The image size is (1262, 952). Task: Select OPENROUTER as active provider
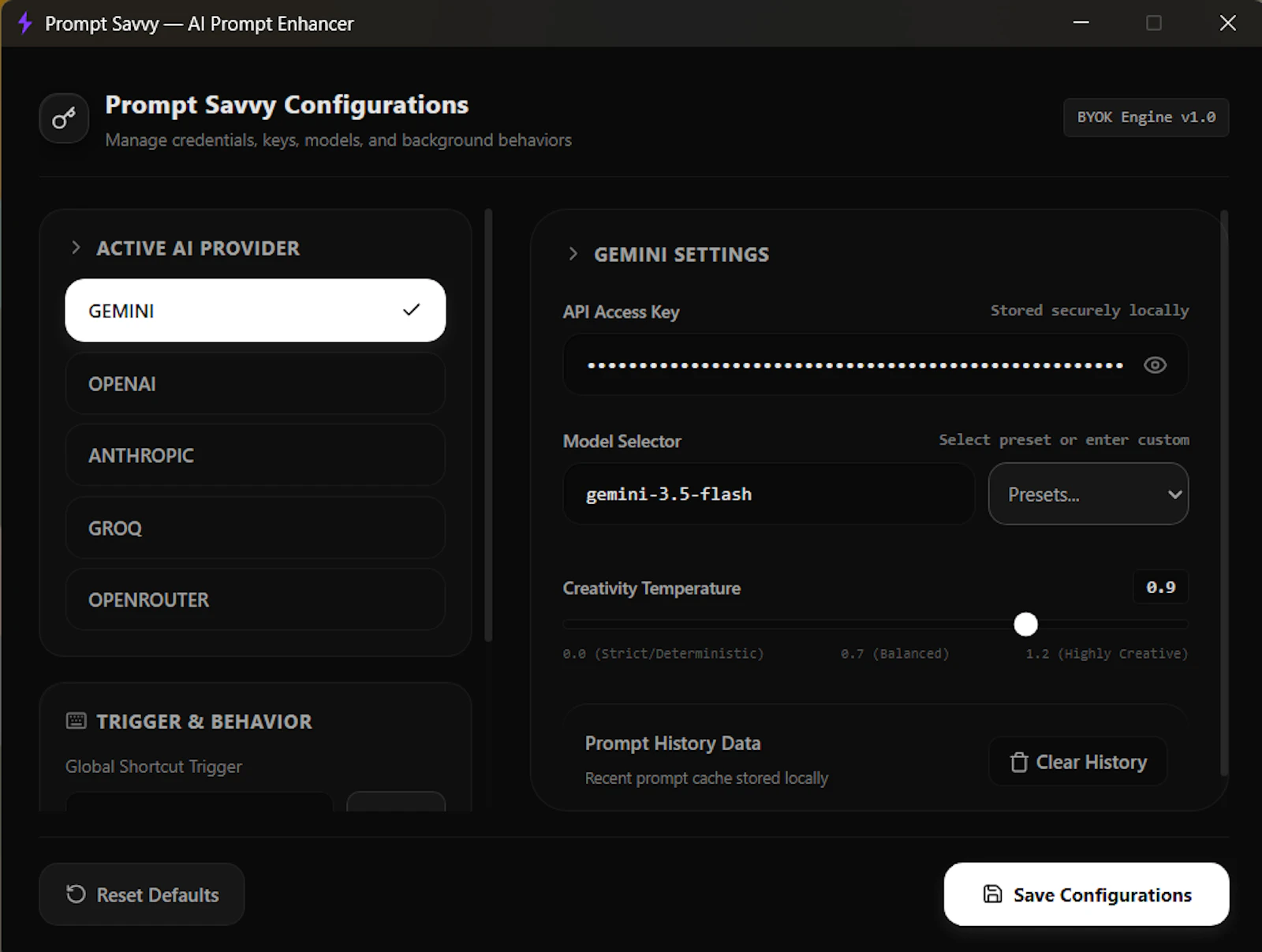tap(255, 599)
